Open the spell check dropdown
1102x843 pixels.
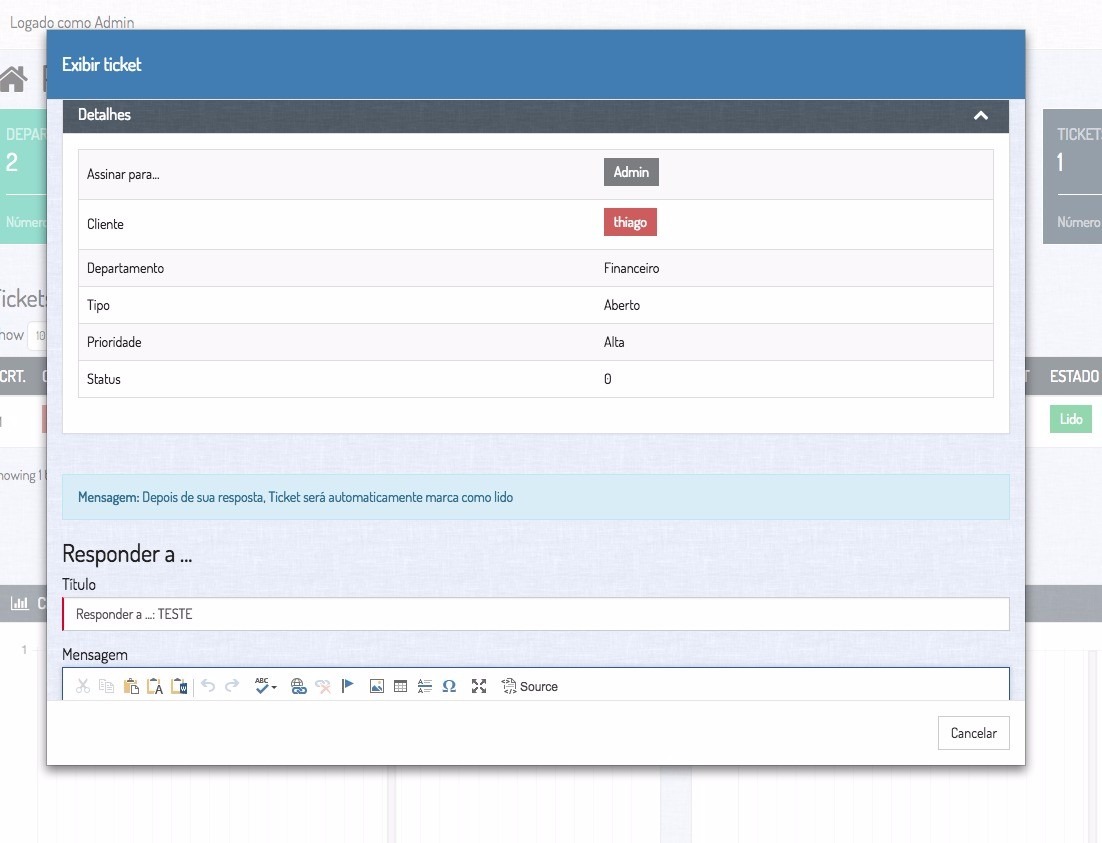pos(266,686)
